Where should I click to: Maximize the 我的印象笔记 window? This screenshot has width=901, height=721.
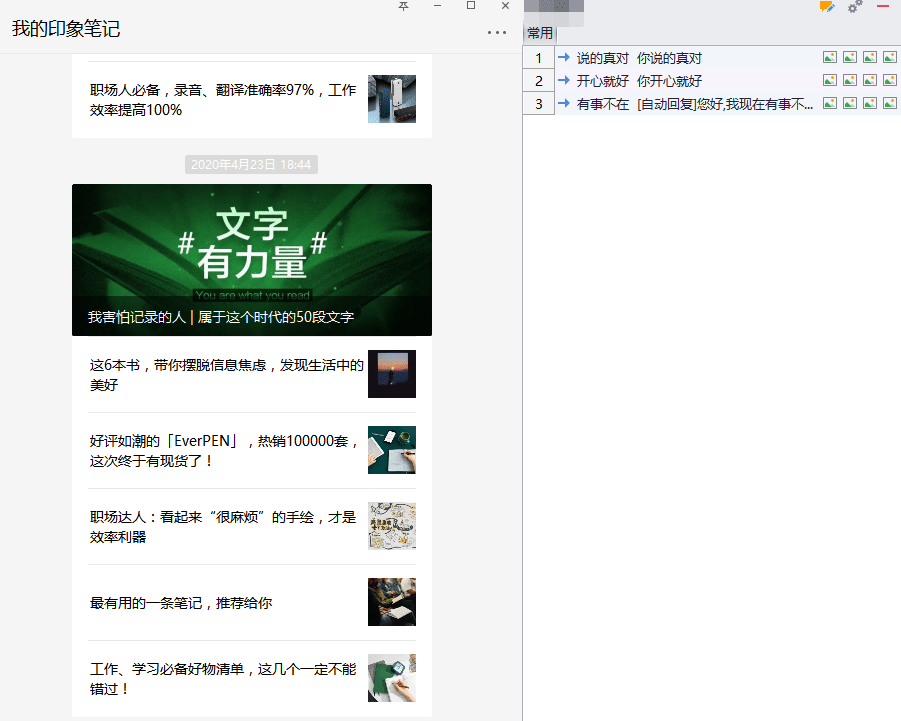471,6
